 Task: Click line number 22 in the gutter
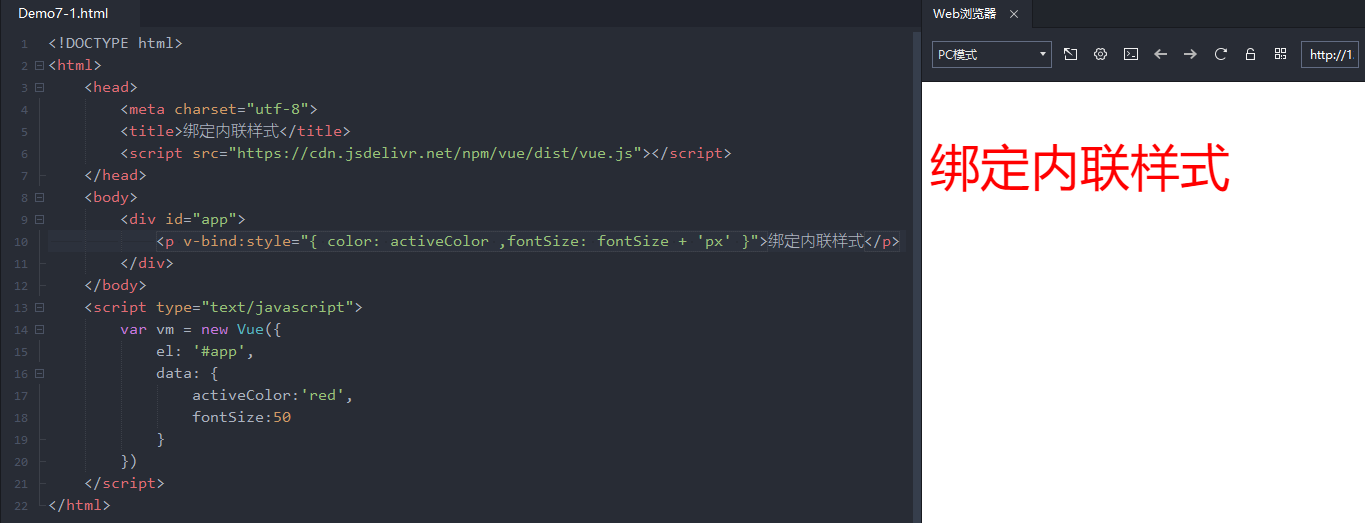click(21, 506)
